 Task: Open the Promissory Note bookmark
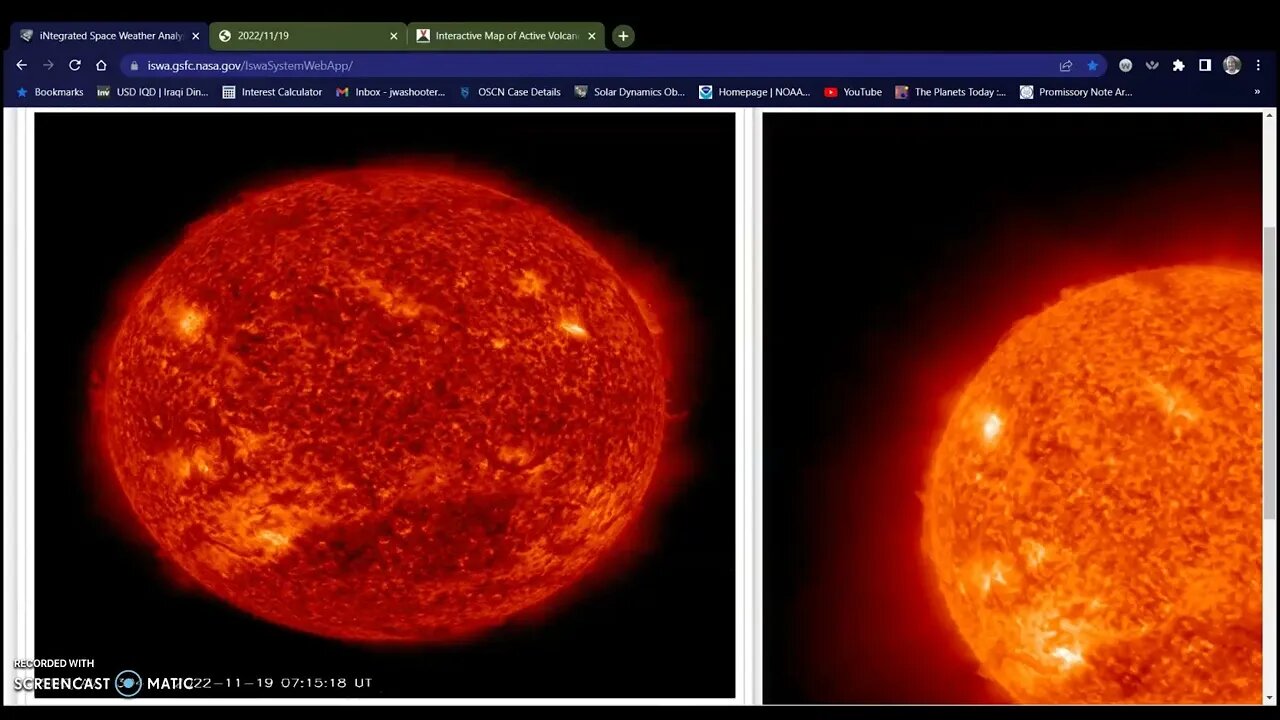coord(1076,92)
